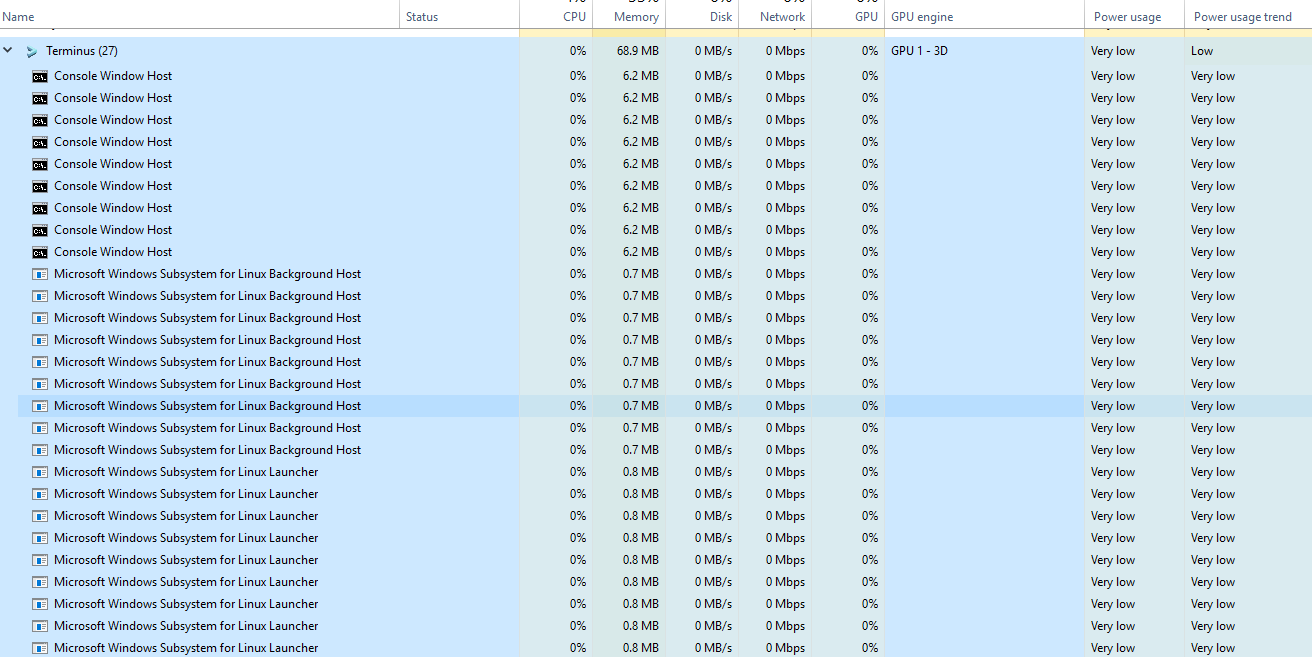The image size is (1312, 657).
Task: Sort by the Network column header
Action: pyautogui.click(x=781, y=16)
